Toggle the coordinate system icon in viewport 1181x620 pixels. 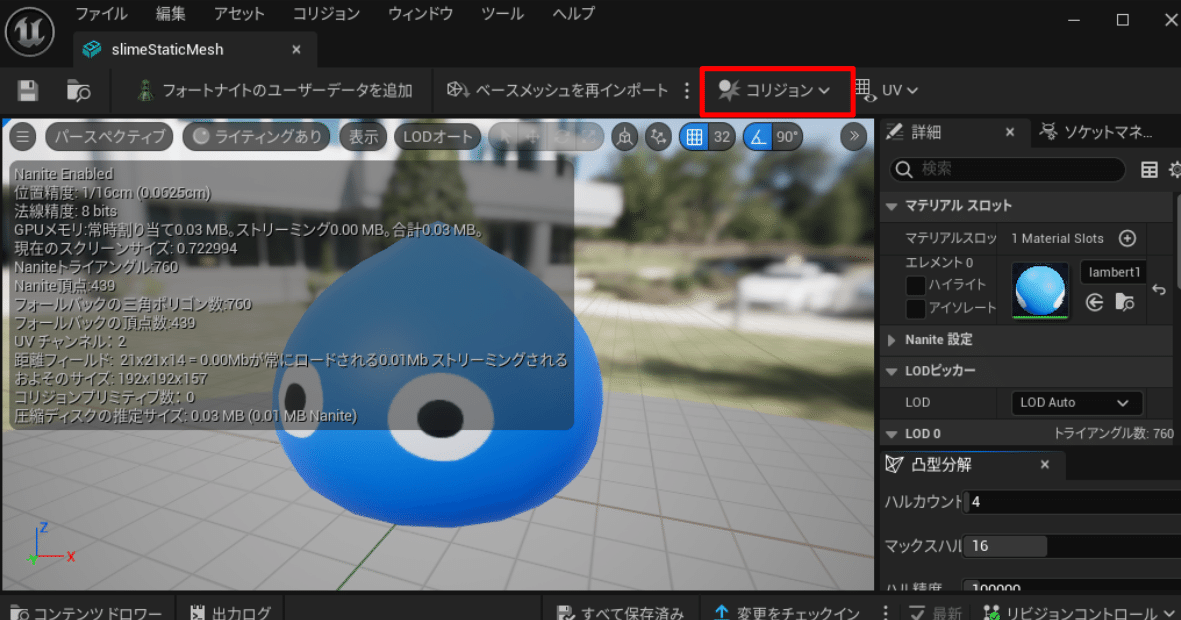click(624, 136)
